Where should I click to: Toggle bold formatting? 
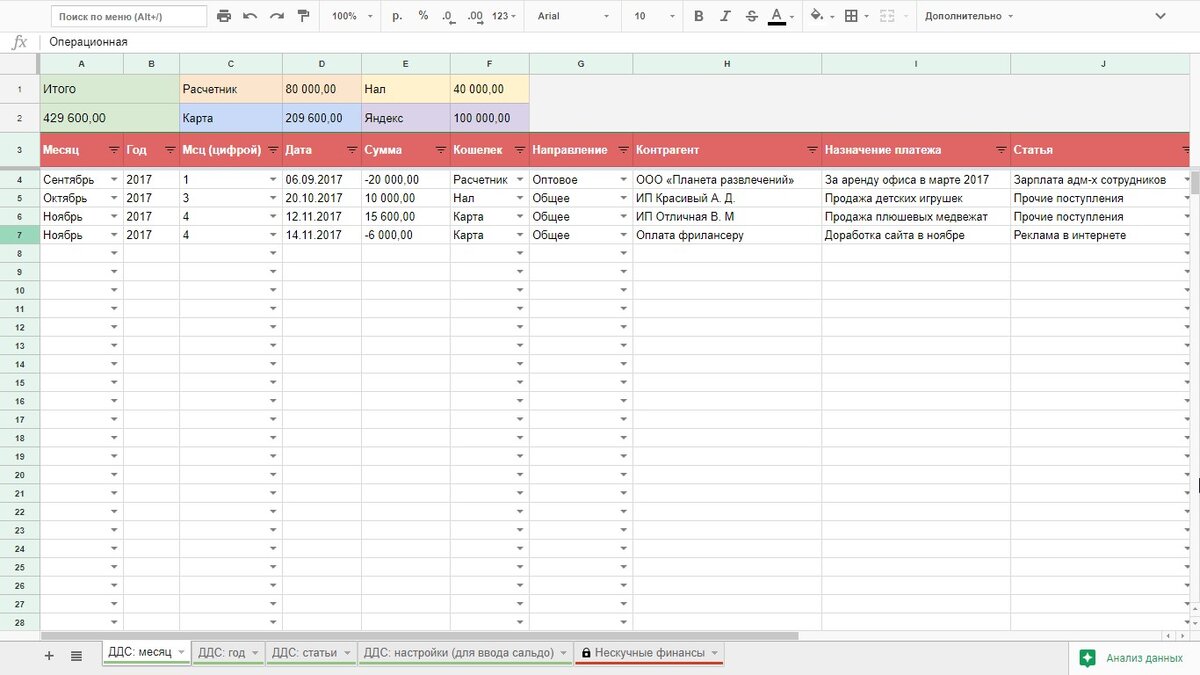[x=698, y=16]
